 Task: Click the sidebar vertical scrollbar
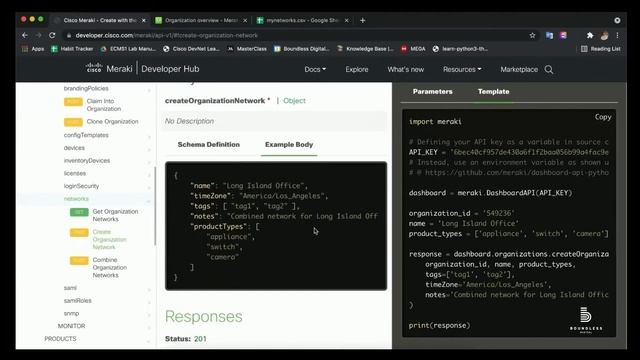[x=155, y=206]
